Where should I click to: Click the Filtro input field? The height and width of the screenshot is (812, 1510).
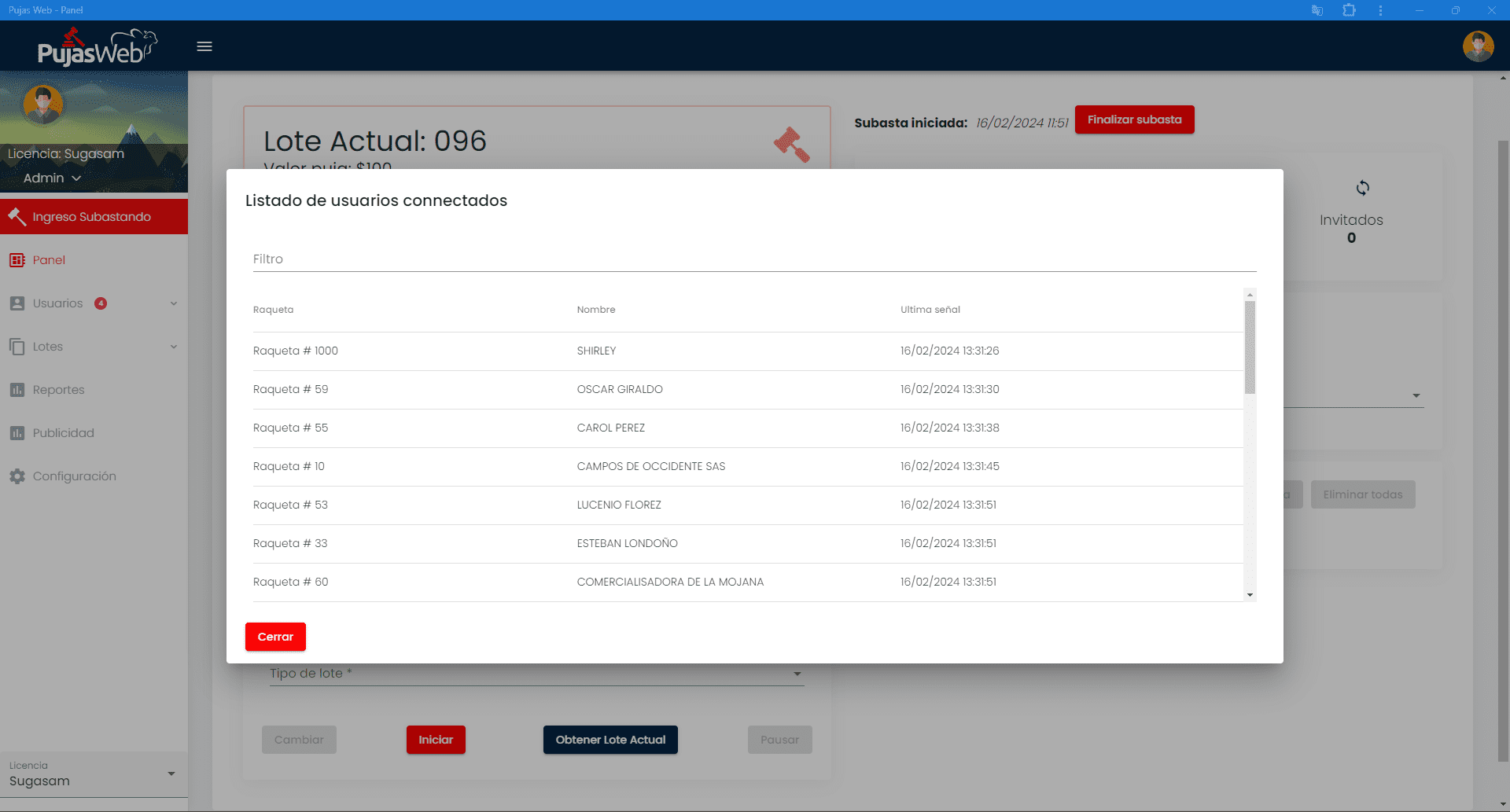tap(753, 259)
